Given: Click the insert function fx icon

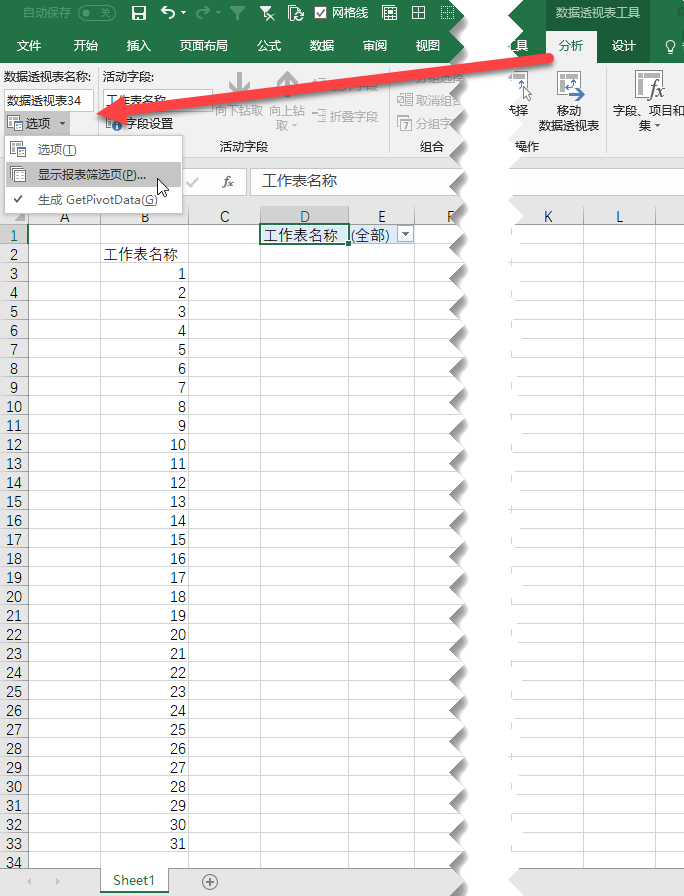Looking at the screenshot, I should point(228,181).
